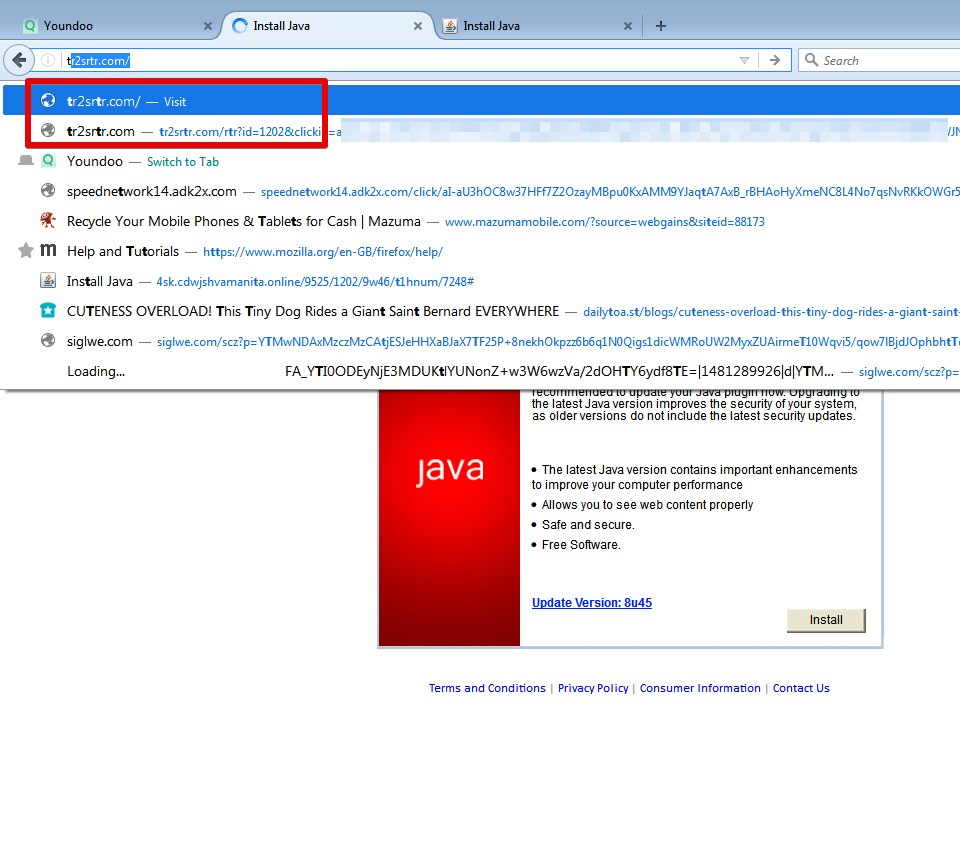The width and height of the screenshot is (960, 842).
Task: Close the last Install Java tab
Action: 628,26
